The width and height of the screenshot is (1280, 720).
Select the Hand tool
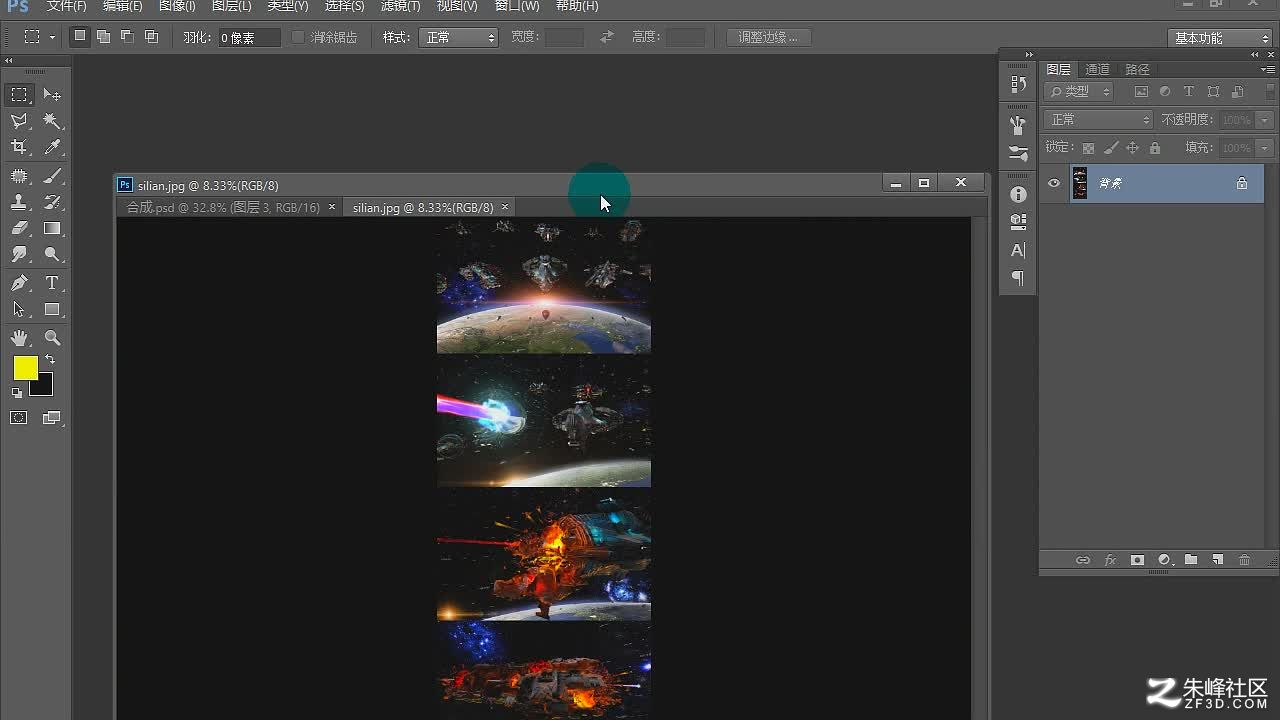19,338
